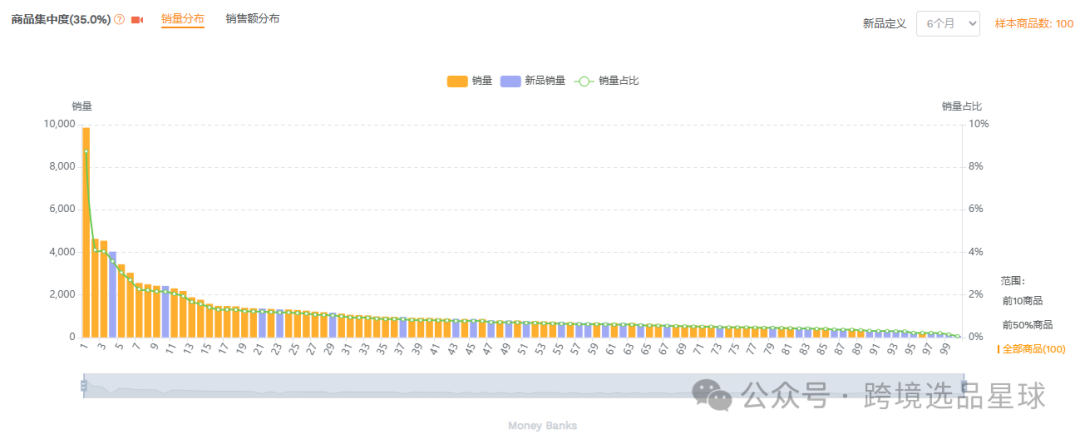
Task: Click the middle of the data zoom track
Action: coord(523,386)
